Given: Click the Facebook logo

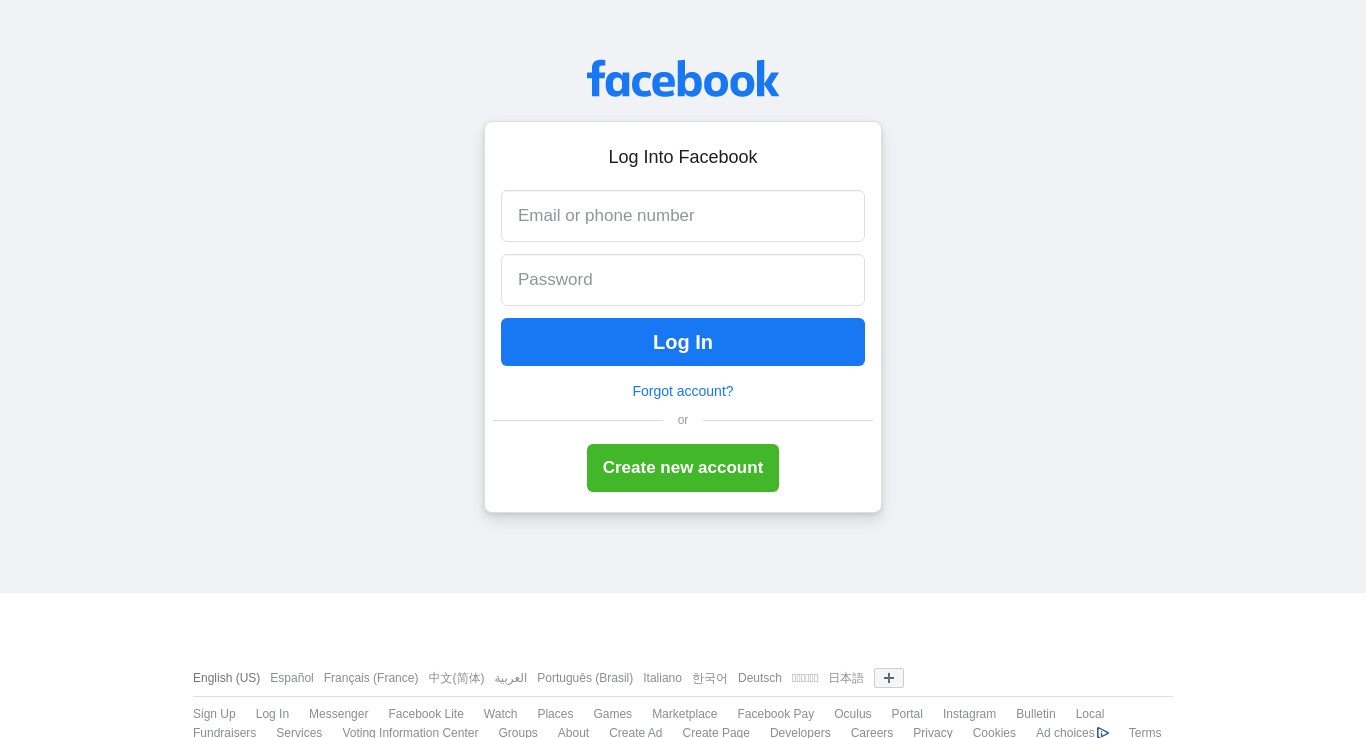Looking at the screenshot, I should click(x=683, y=79).
